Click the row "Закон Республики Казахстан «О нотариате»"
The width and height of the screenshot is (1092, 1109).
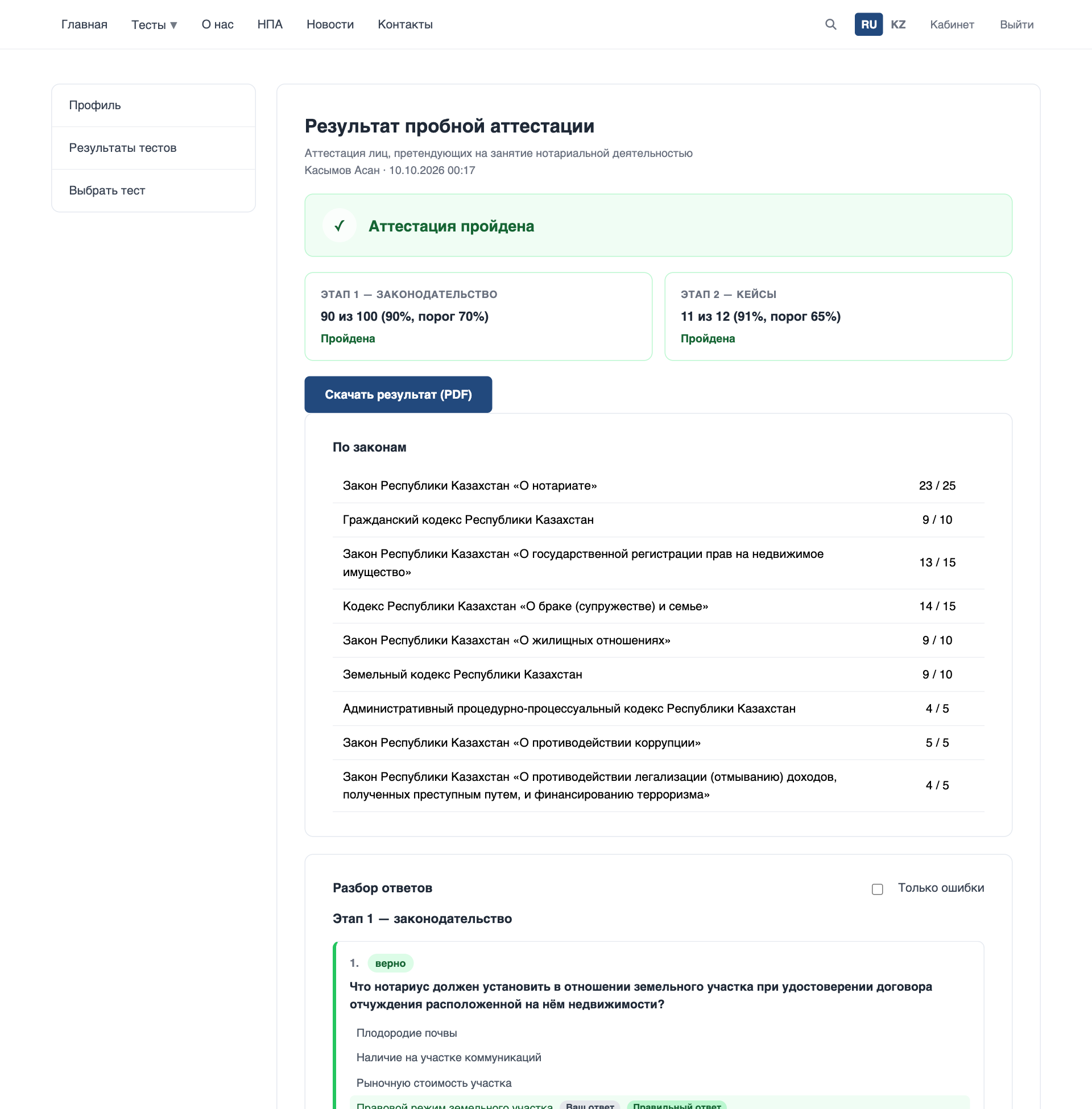659,486
